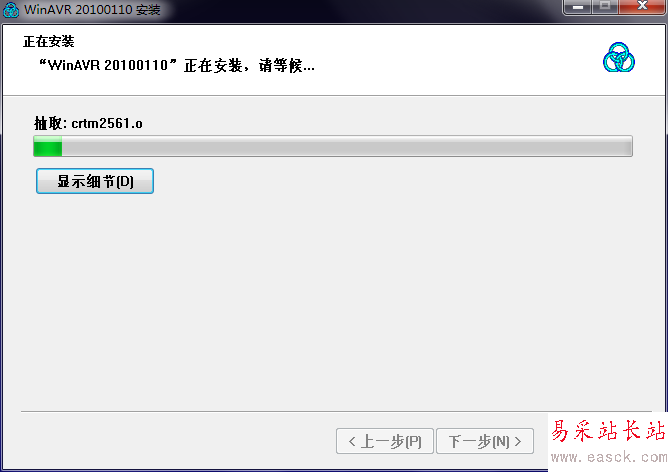Click the green filled portion of progress bar
The image size is (668, 472).
[48, 146]
